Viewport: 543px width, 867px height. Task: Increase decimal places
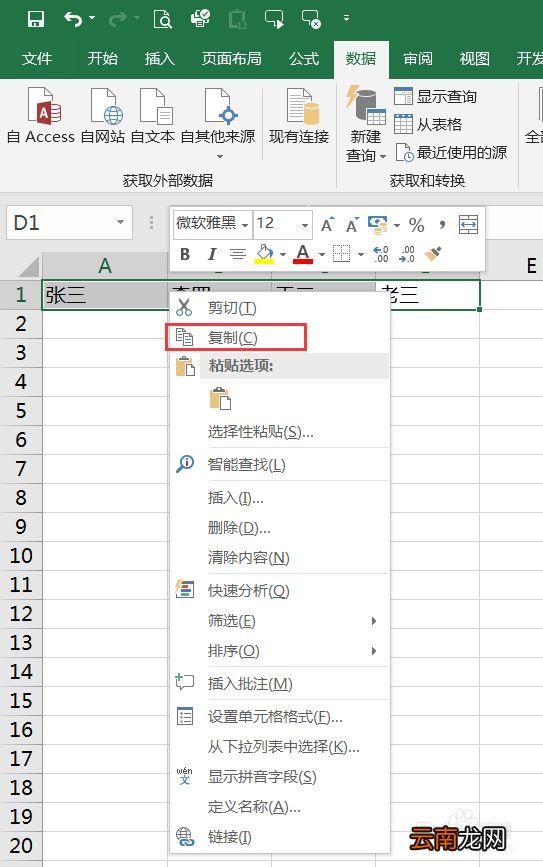click(x=381, y=254)
